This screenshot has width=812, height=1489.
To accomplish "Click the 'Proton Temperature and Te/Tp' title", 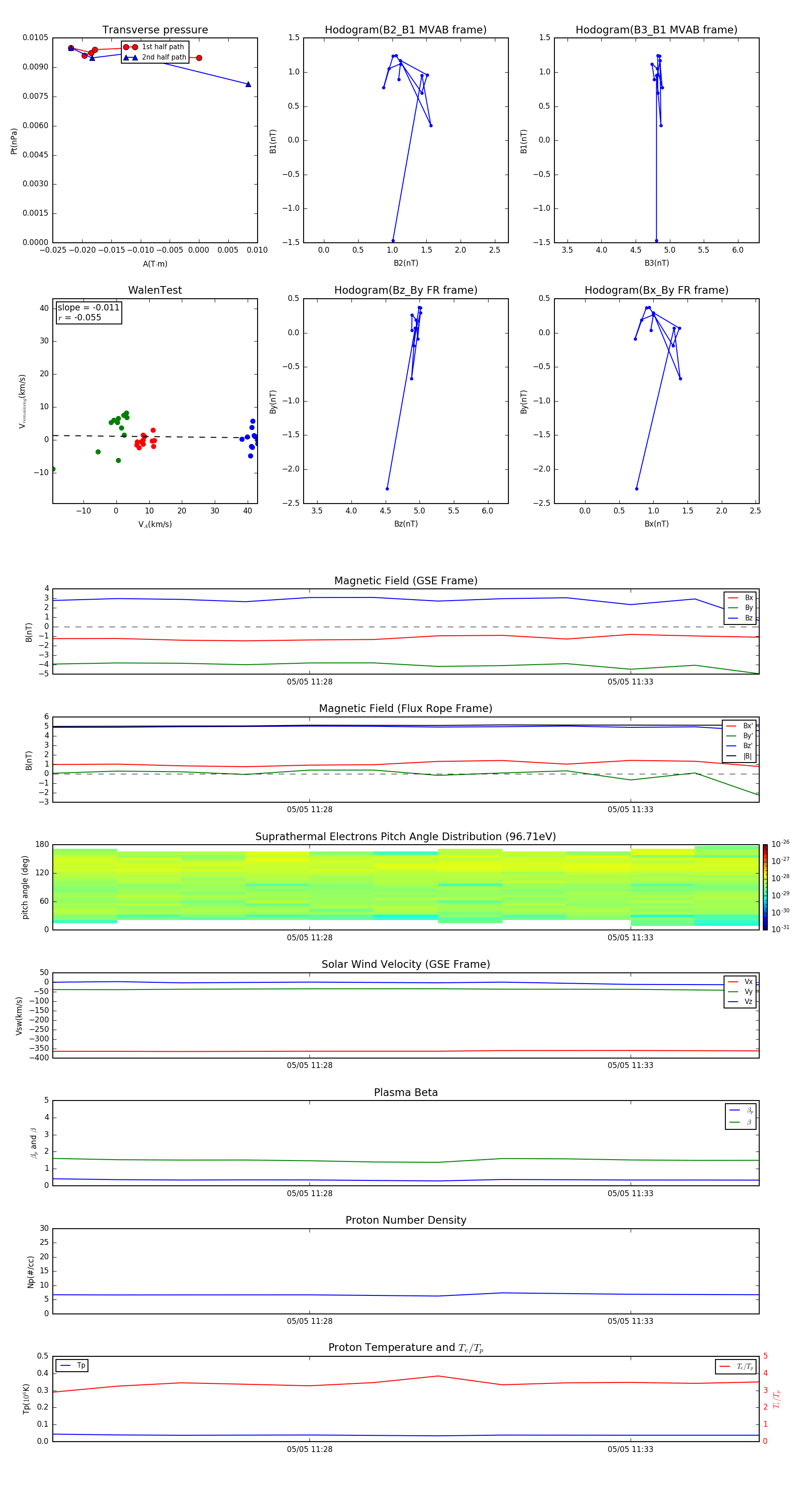I will coord(406,1348).
